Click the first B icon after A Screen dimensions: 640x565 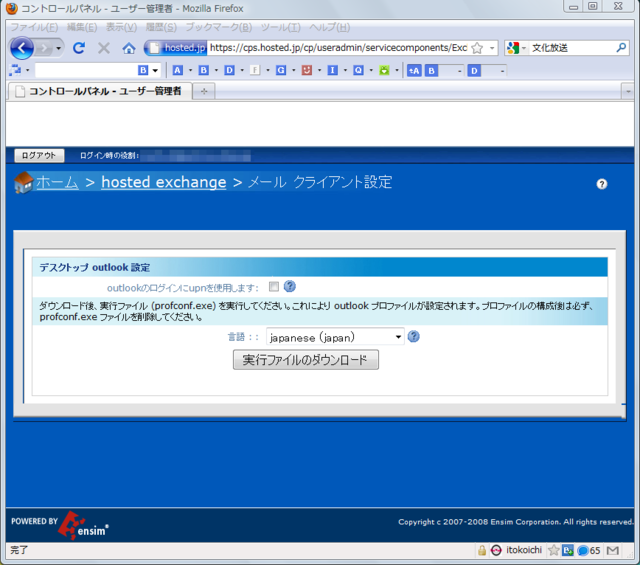(203, 70)
